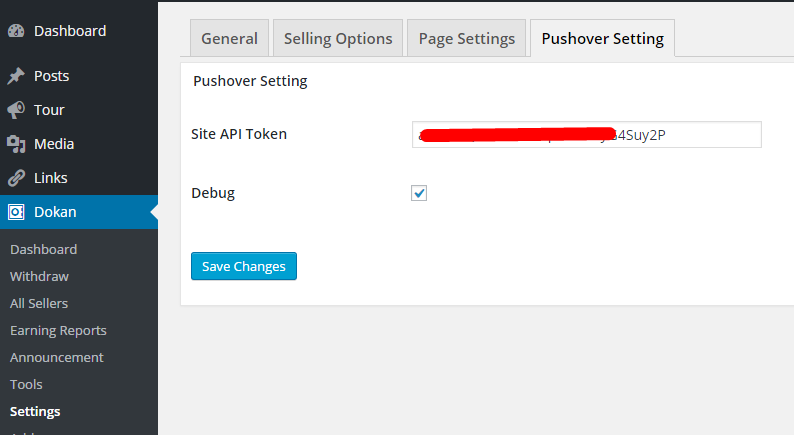Switch to the General tab
Viewport: 794px width, 435px height.
coord(229,38)
